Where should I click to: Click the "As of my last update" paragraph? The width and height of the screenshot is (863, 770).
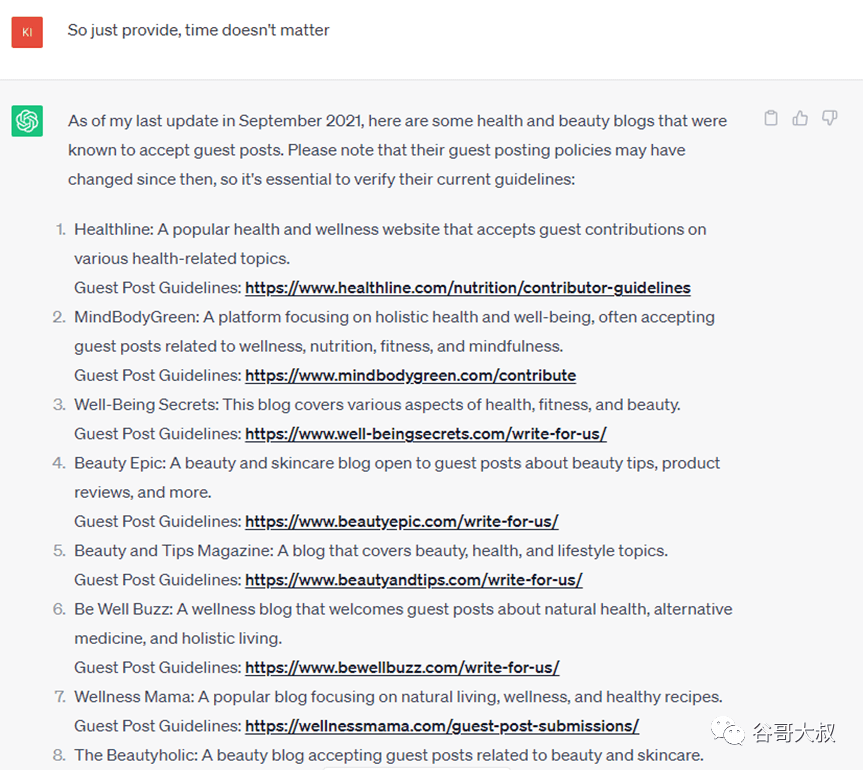pyautogui.click(x=397, y=150)
